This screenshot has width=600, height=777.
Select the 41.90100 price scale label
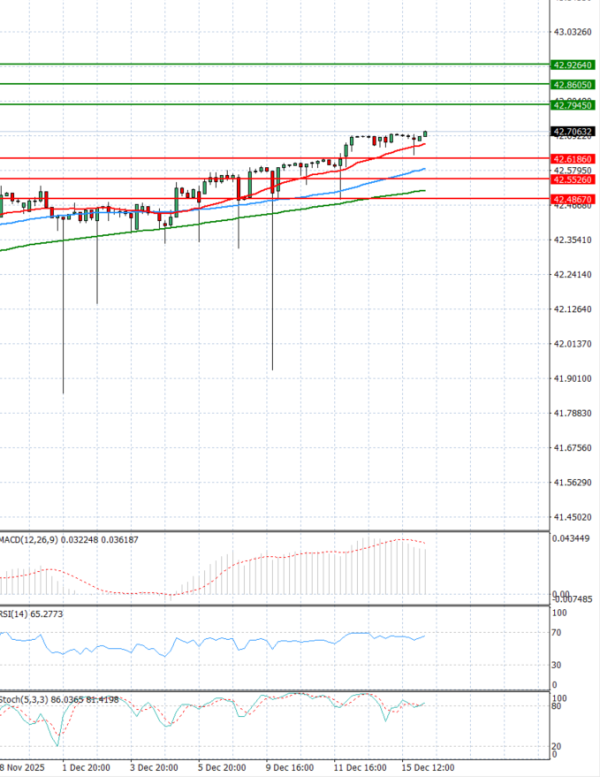[x=573, y=378]
